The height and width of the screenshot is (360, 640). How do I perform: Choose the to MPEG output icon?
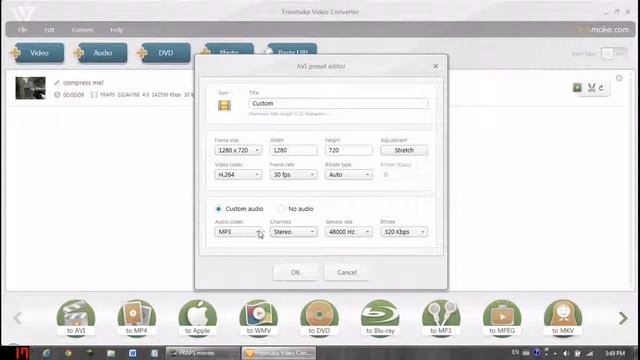coord(502,318)
